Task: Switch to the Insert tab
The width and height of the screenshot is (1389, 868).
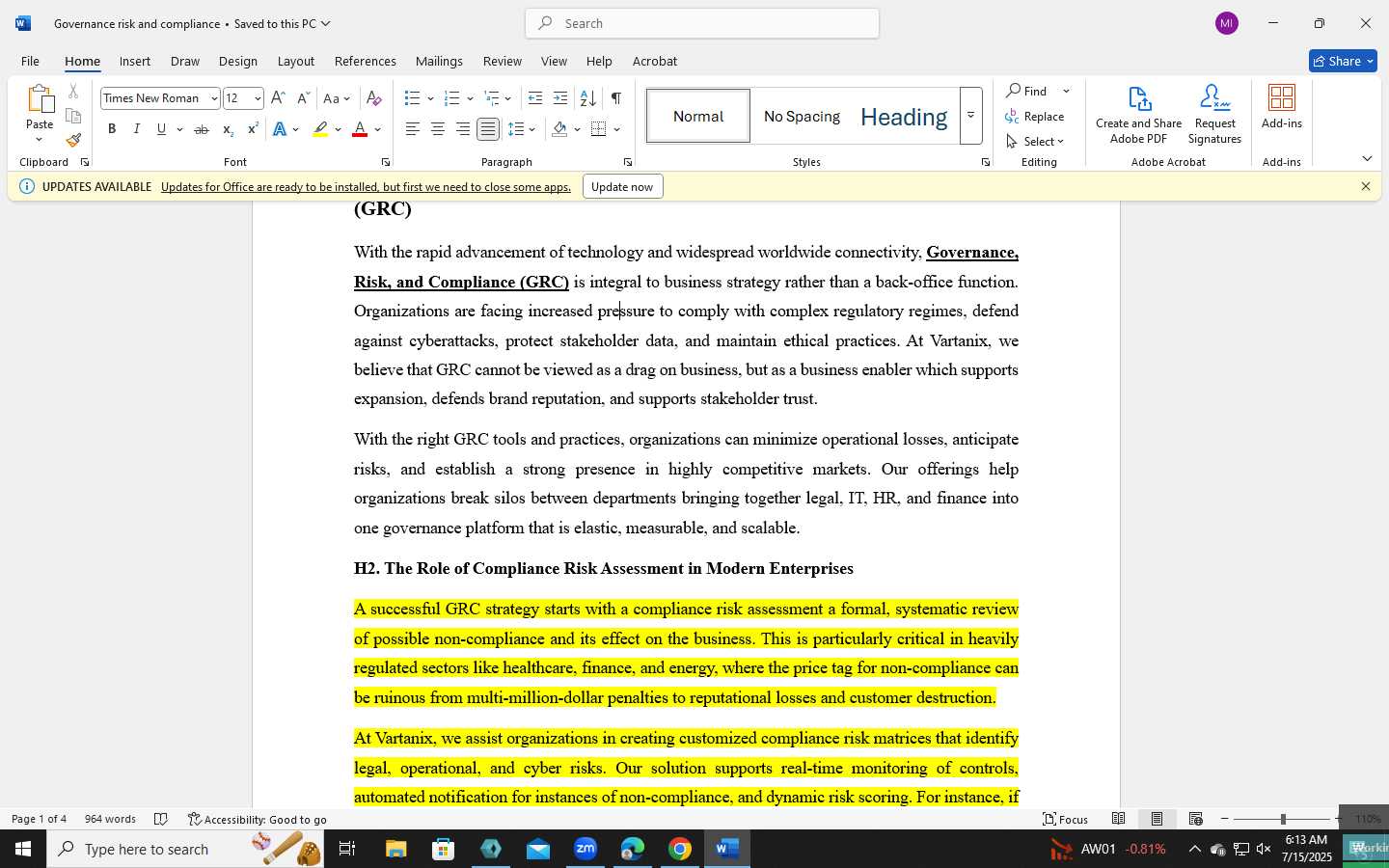Action: pyautogui.click(x=135, y=61)
